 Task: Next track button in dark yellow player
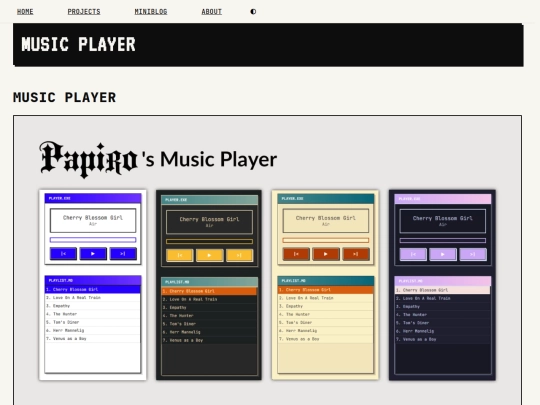[239, 255]
